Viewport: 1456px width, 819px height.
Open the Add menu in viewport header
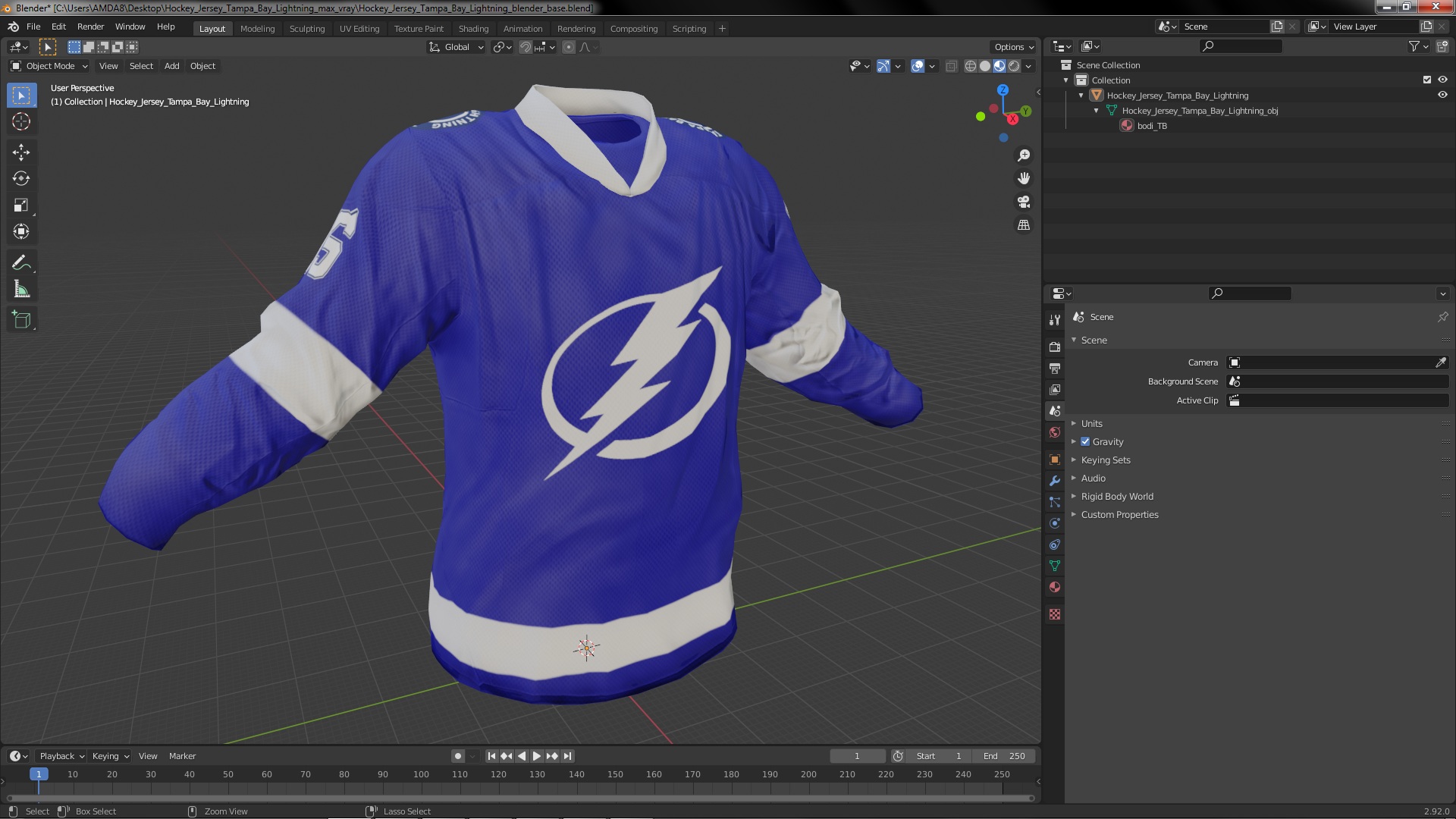coord(172,66)
